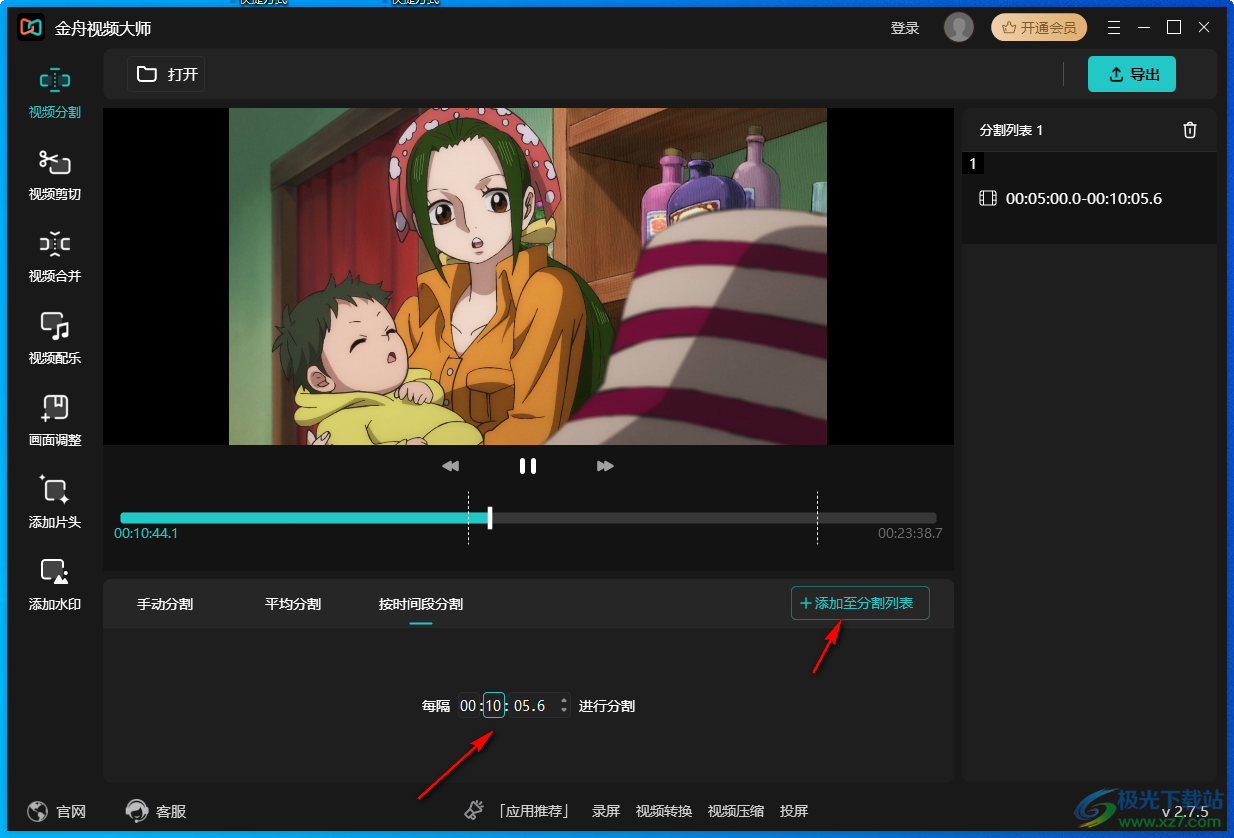The image size is (1234, 838).
Task: Click 开通会员 to become a member
Action: tap(1039, 28)
